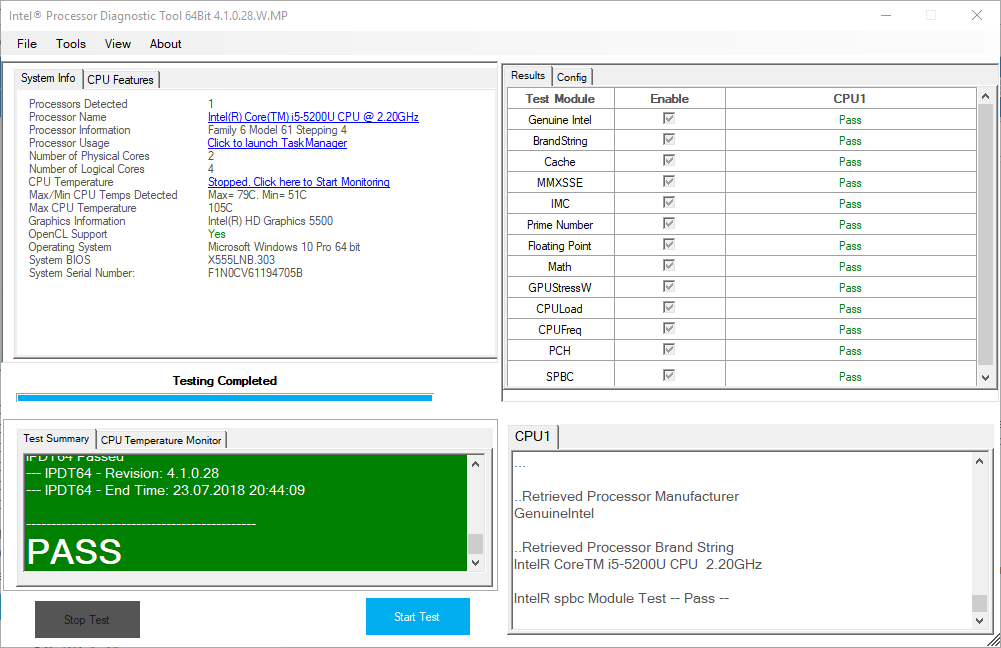Toggle the Floating Point test checkbox
Image resolution: width=1001 pixels, height=648 pixels.
click(669, 245)
